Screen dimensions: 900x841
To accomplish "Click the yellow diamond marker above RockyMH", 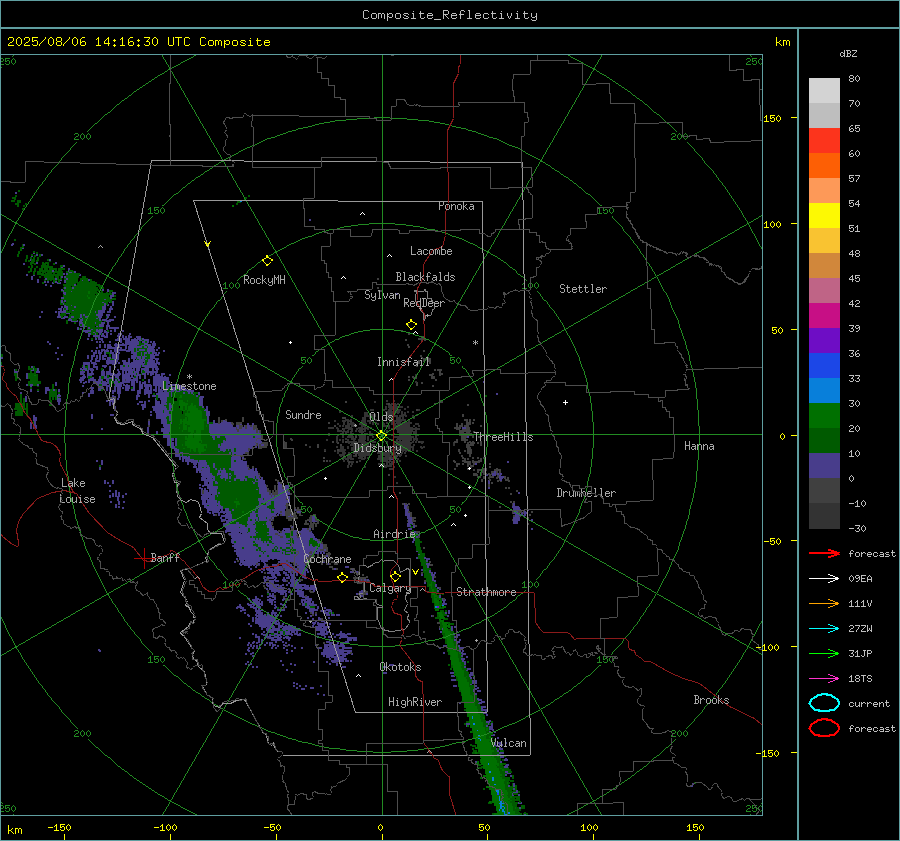I will [267, 261].
